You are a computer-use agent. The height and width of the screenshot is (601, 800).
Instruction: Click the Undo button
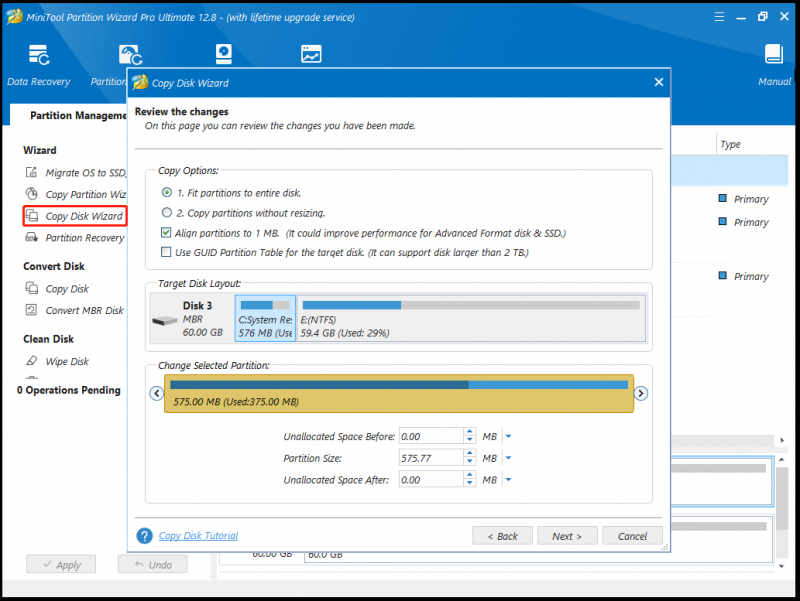153,564
